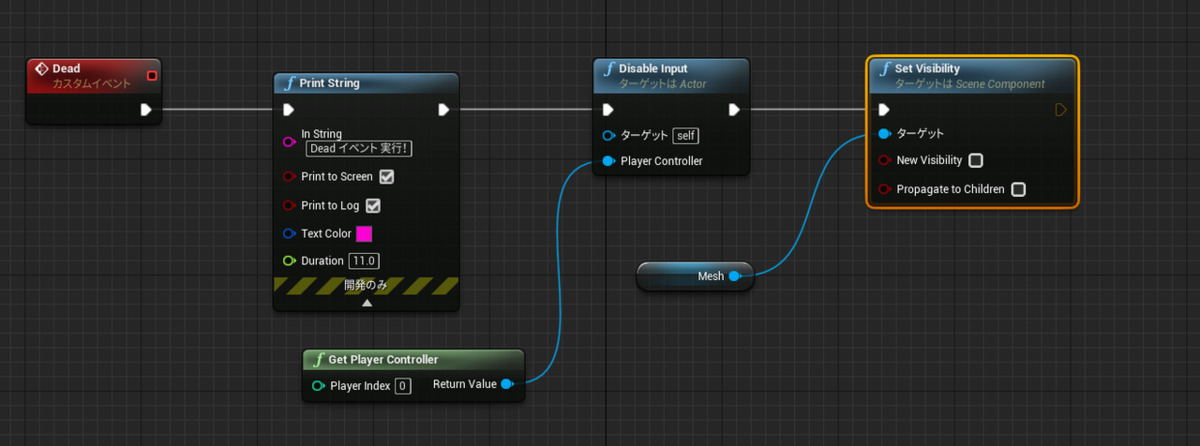Click the custom event icon on Dead node
Image resolution: width=1200 pixels, height=446 pixels.
pos(42,69)
